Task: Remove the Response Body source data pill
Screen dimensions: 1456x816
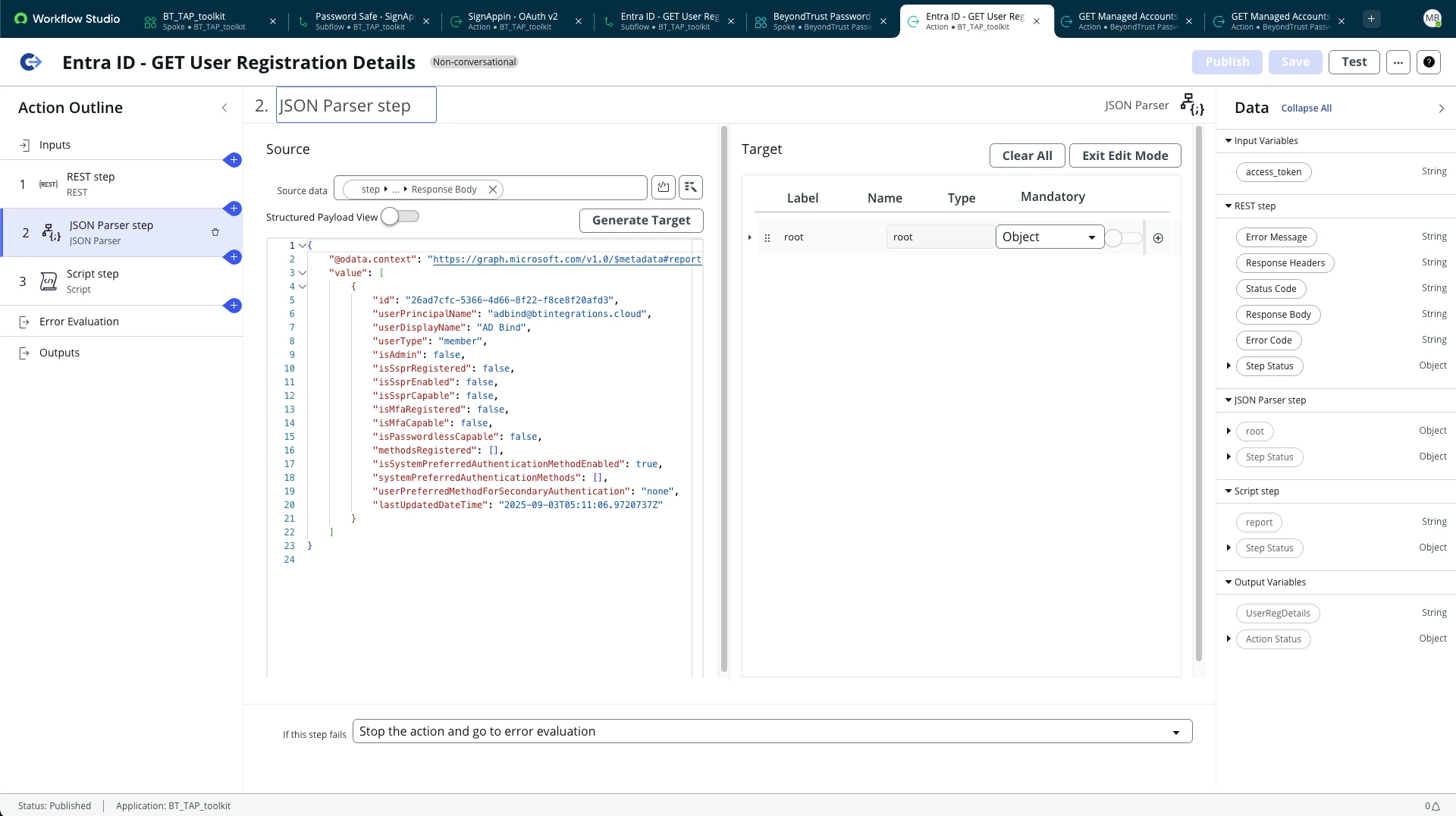Action: (x=493, y=190)
